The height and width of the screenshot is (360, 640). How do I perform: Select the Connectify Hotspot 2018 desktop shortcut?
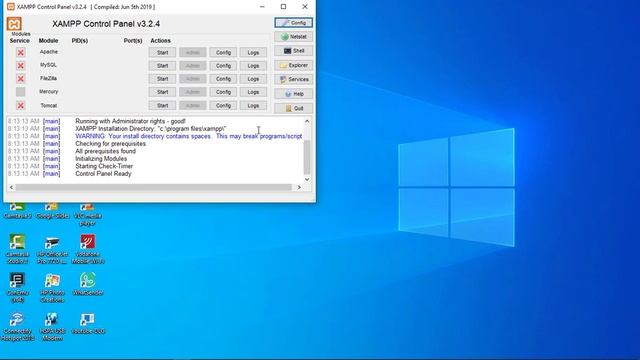[x=17, y=327]
